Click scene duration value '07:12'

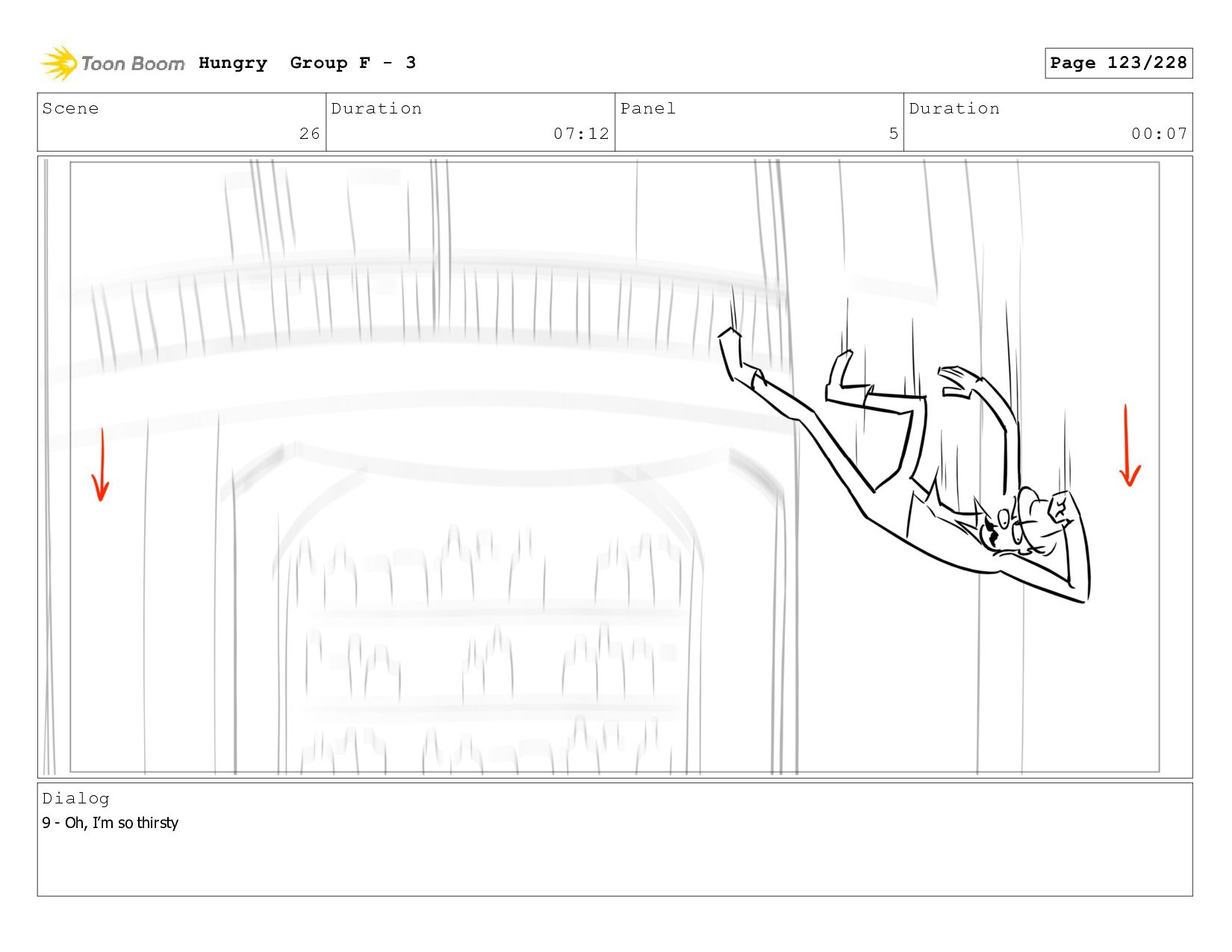pyautogui.click(x=581, y=134)
